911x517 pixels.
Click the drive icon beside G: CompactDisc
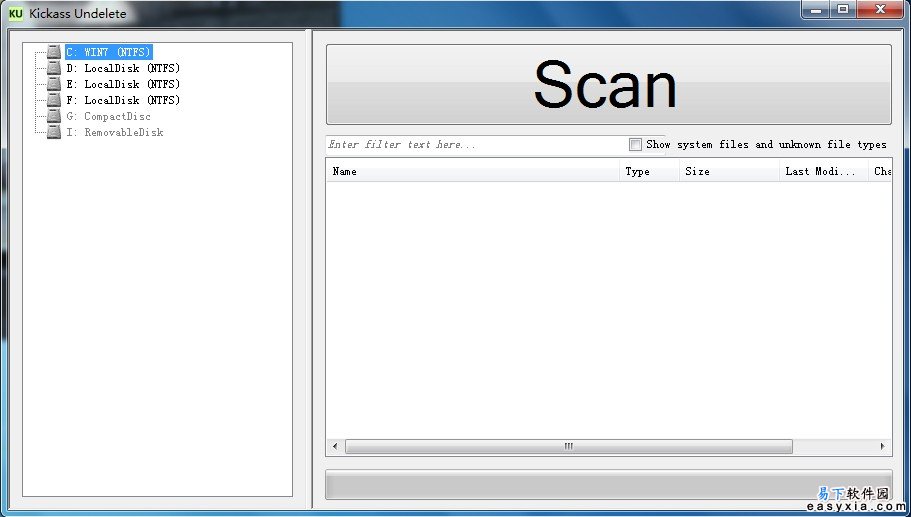[54, 116]
